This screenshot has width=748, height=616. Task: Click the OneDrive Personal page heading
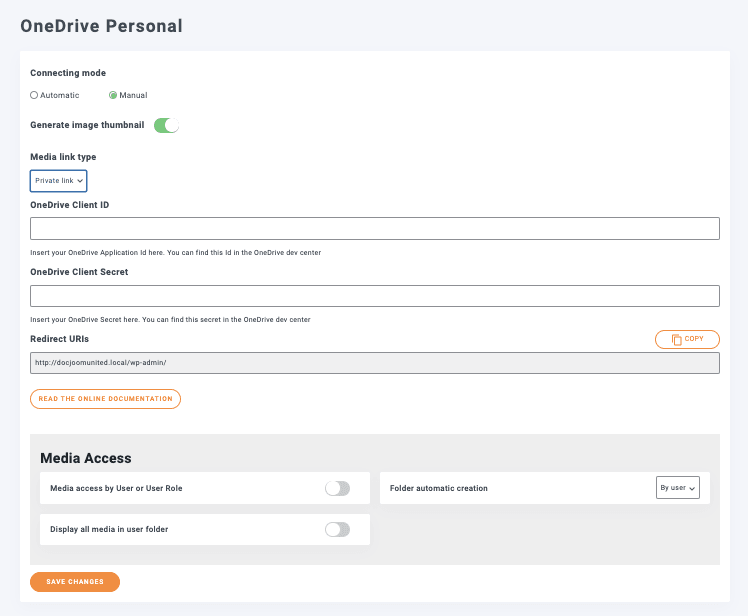101,26
